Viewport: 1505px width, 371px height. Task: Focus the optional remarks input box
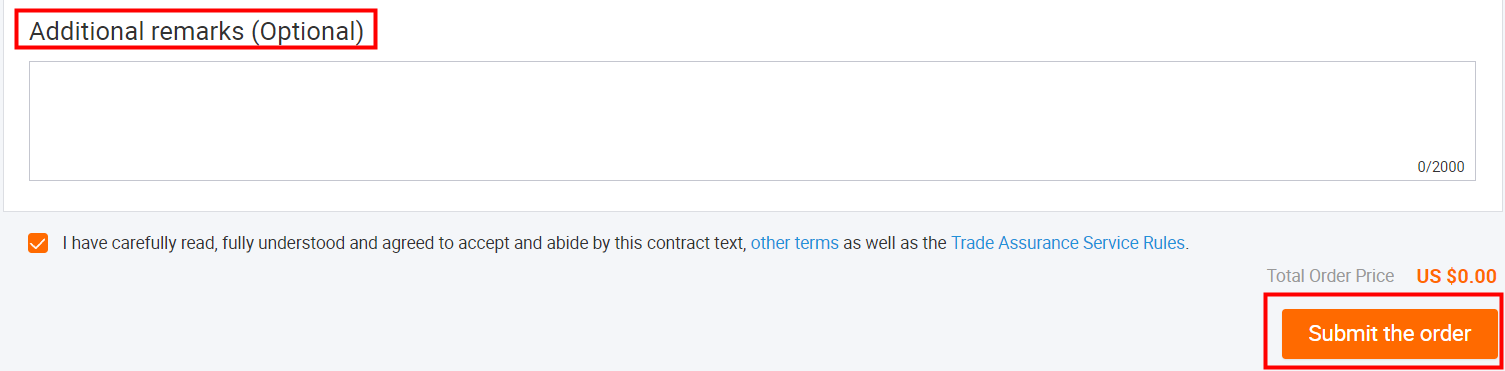(x=752, y=121)
